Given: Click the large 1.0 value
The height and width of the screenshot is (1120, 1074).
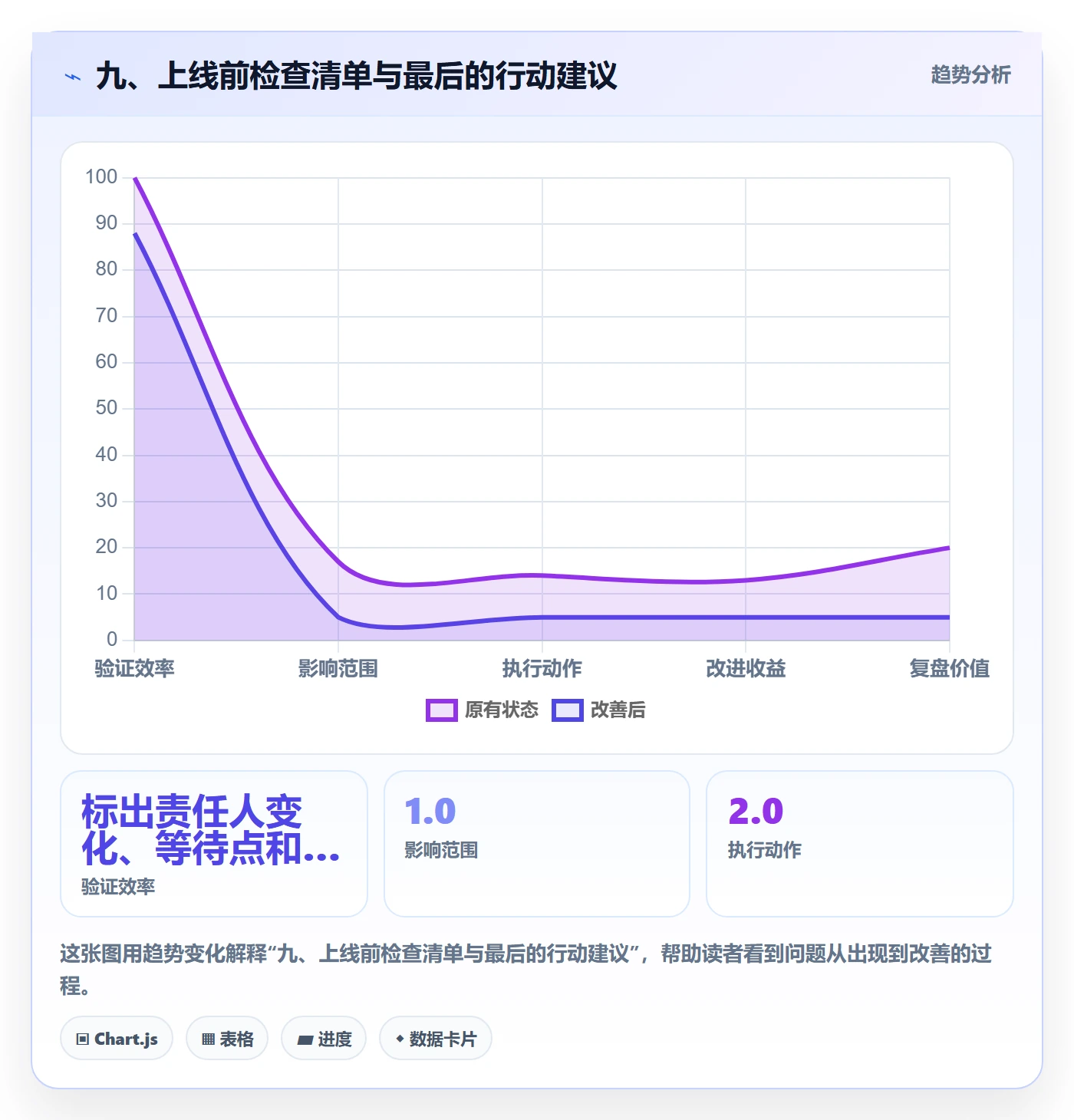Looking at the screenshot, I should tap(430, 812).
